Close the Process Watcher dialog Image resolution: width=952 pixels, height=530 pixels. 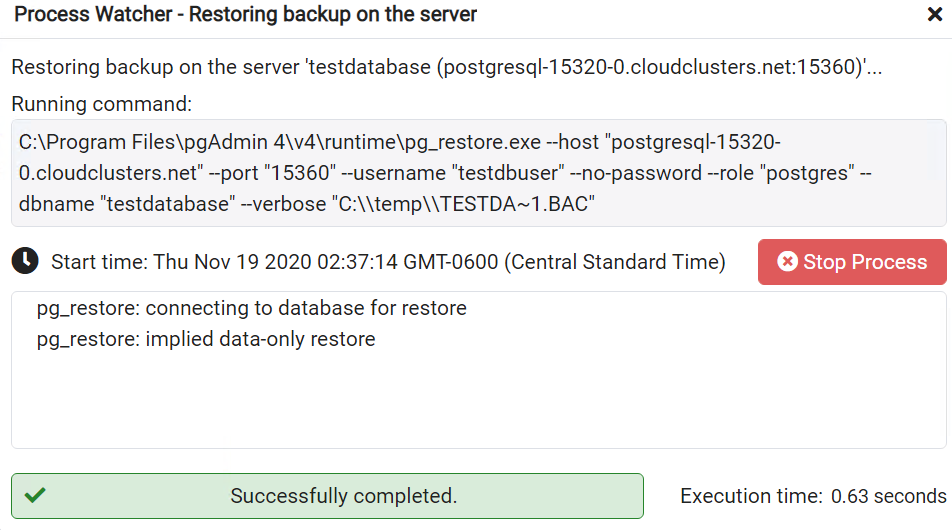click(933, 15)
